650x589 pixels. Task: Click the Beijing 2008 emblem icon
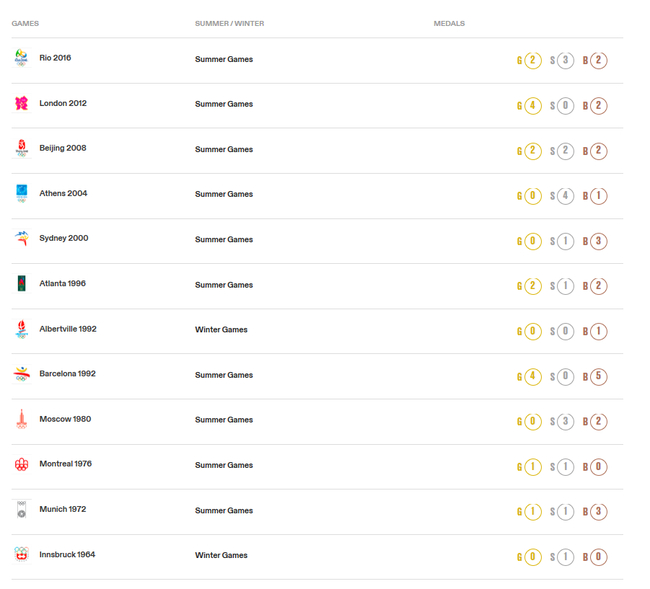tap(21, 149)
